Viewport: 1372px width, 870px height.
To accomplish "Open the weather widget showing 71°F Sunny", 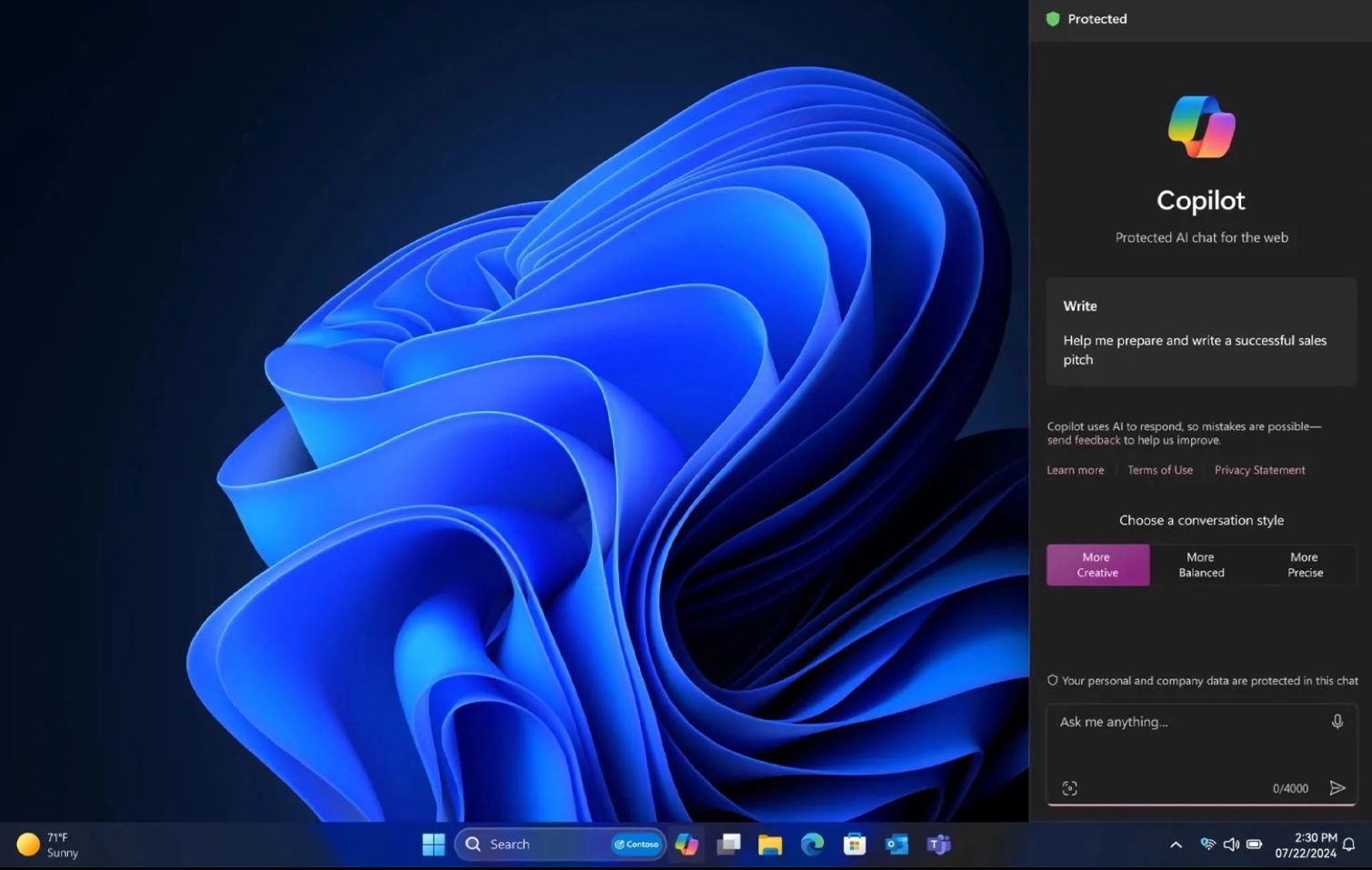I will click(48, 845).
